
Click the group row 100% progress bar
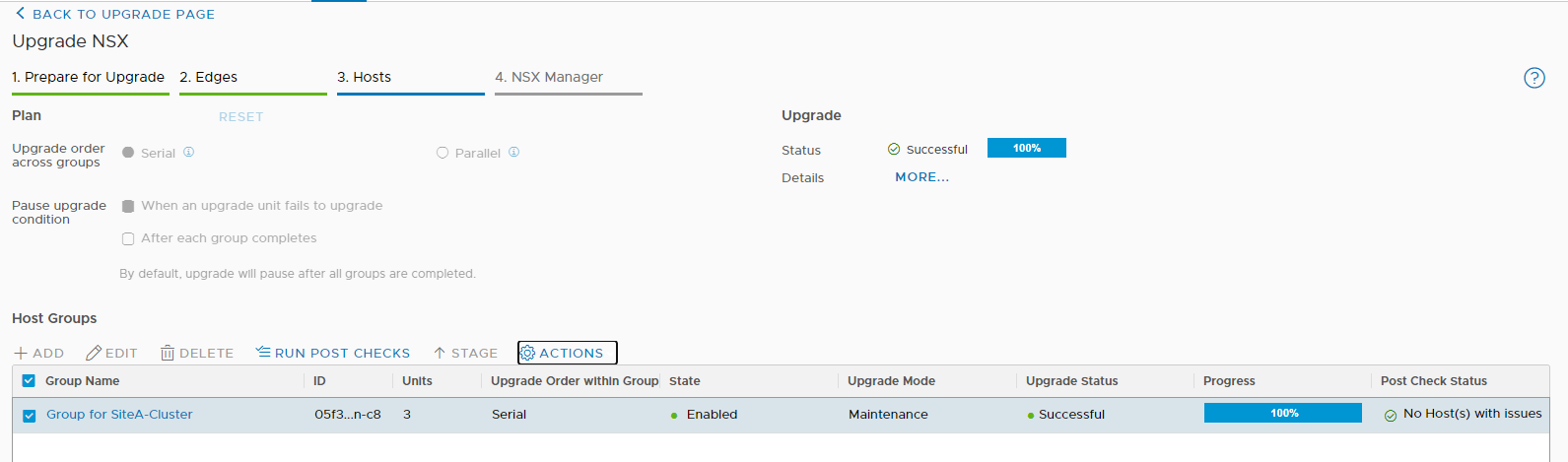1283,413
